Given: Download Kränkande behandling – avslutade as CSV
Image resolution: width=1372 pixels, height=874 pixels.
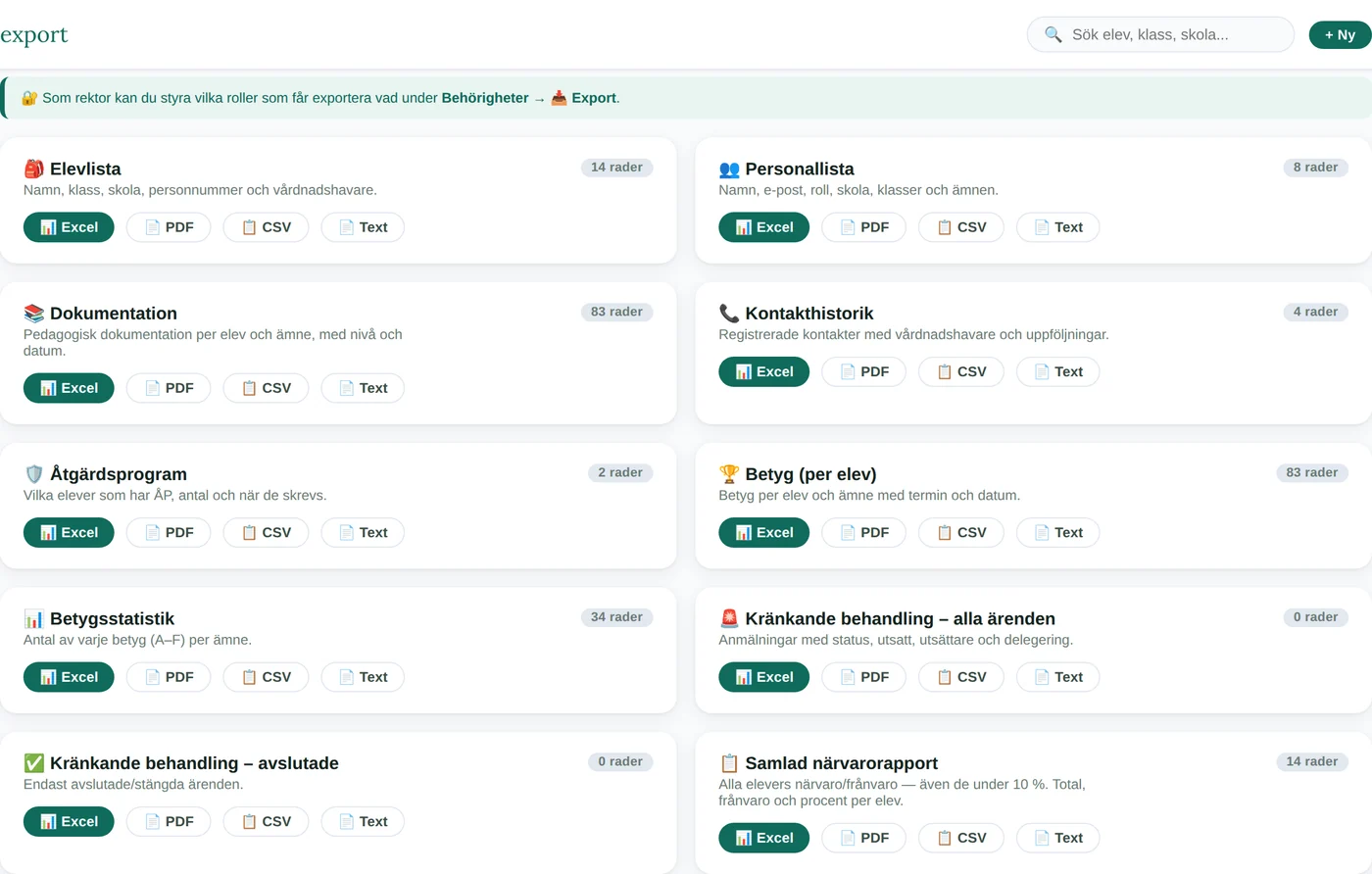Looking at the screenshot, I should (266, 822).
